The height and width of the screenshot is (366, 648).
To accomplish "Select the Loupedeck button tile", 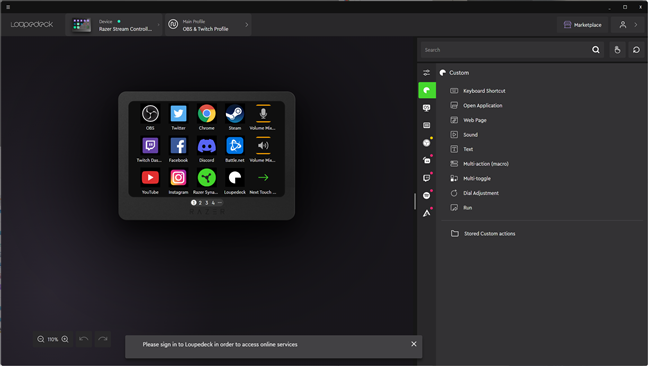I will (x=235, y=181).
